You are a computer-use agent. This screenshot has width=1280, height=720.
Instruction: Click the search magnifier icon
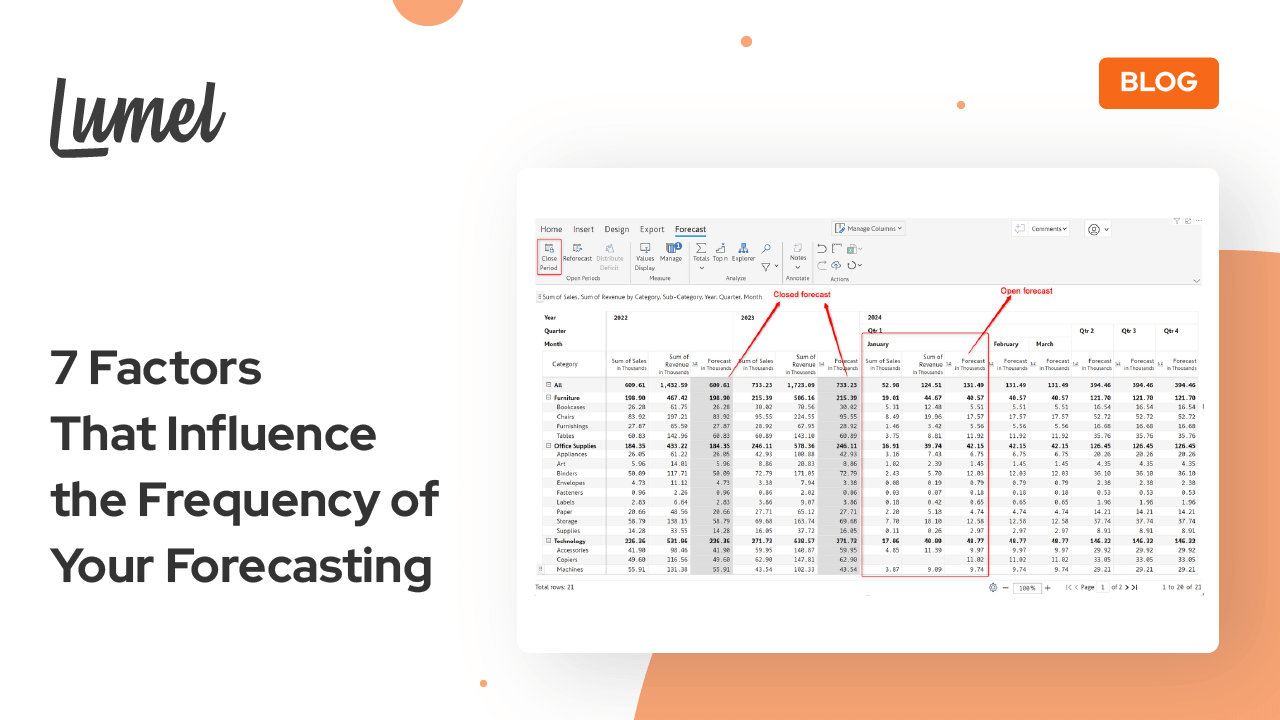(766, 248)
